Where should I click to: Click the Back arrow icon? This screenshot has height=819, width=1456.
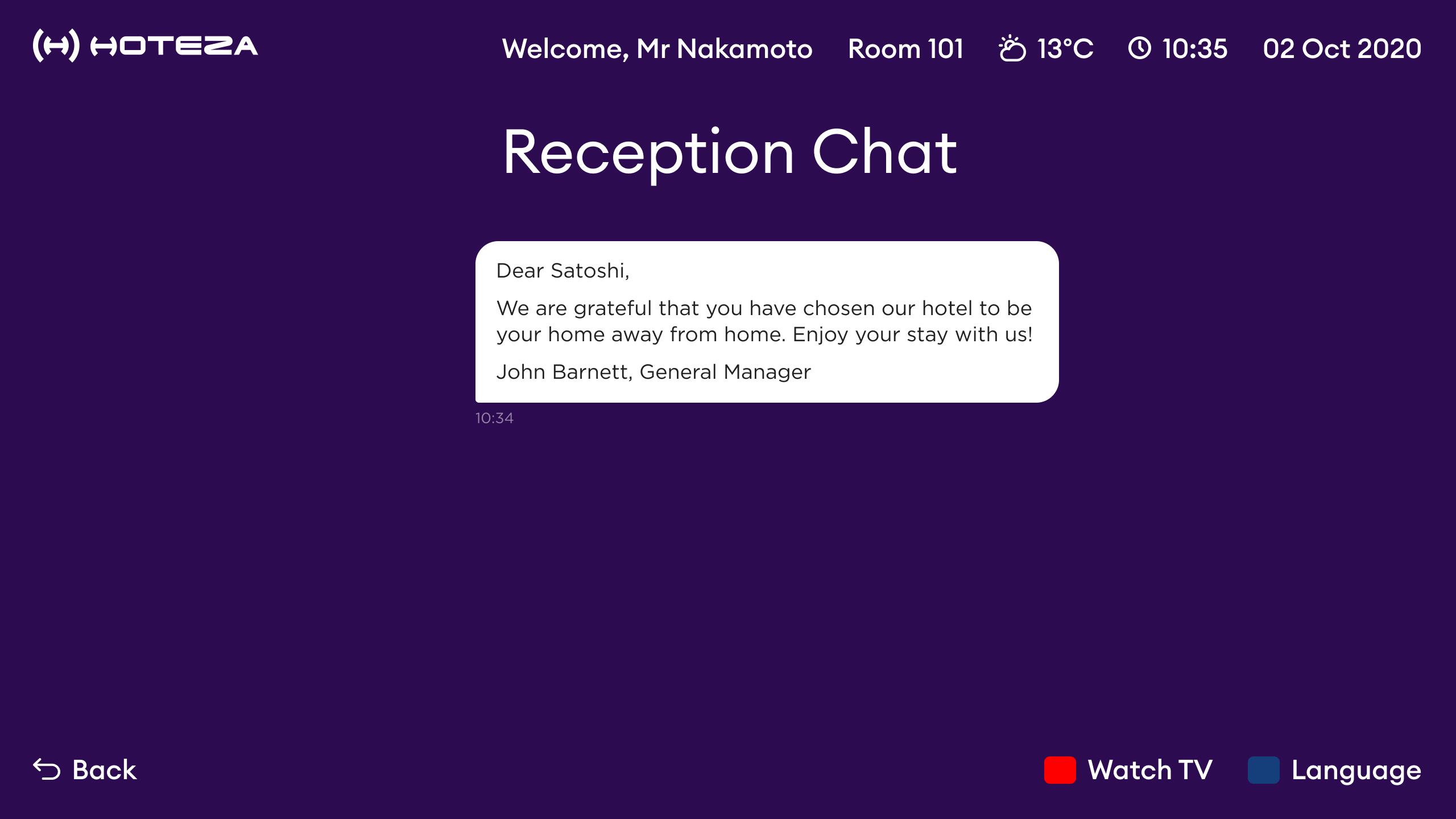(47, 770)
